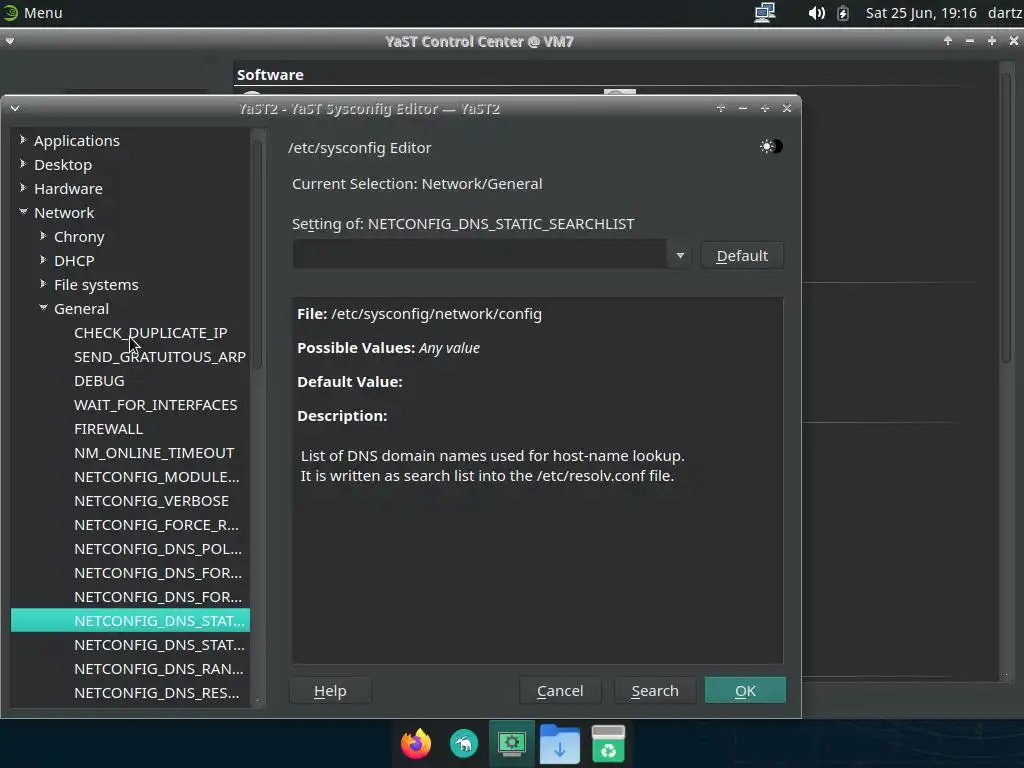Image resolution: width=1024 pixels, height=768 pixels.
Task: Open the Sysconfig Editor window menu arrow
Action: [15, 108]
